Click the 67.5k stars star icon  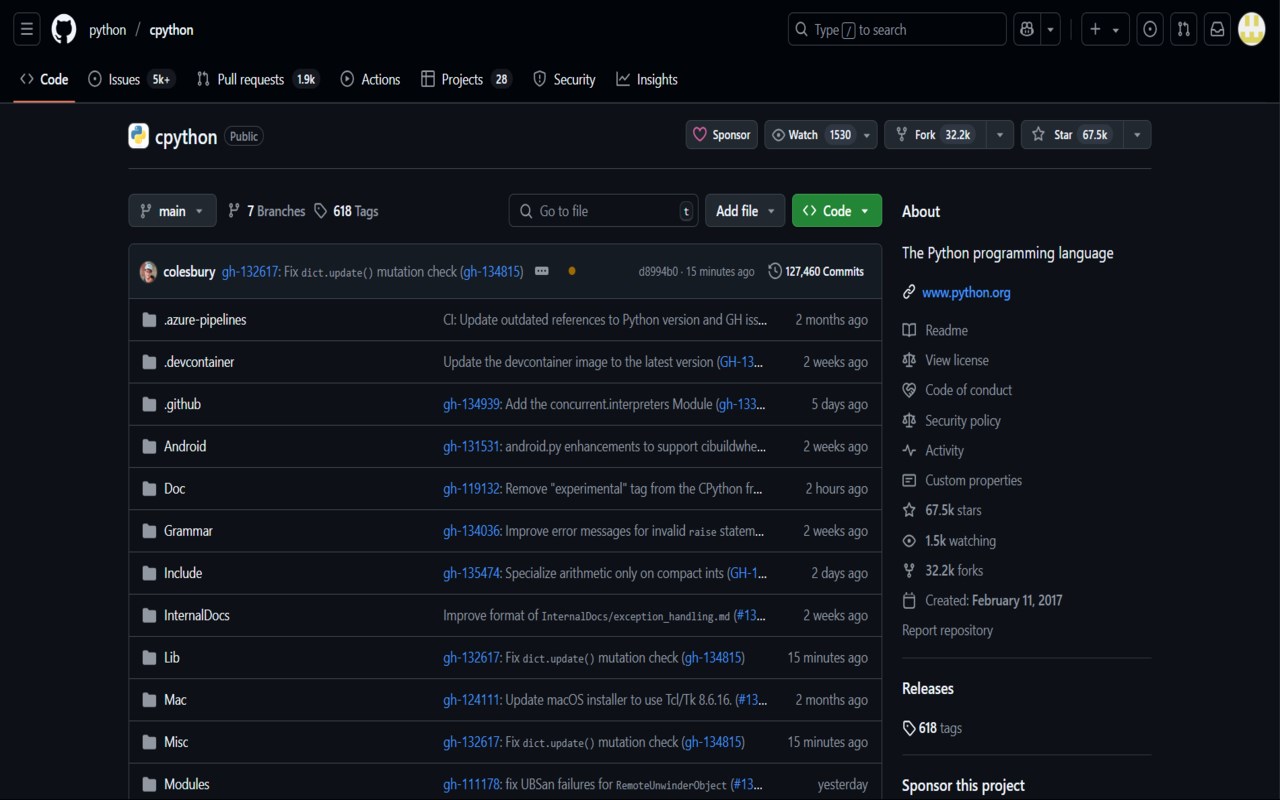(x=909, y=510)
